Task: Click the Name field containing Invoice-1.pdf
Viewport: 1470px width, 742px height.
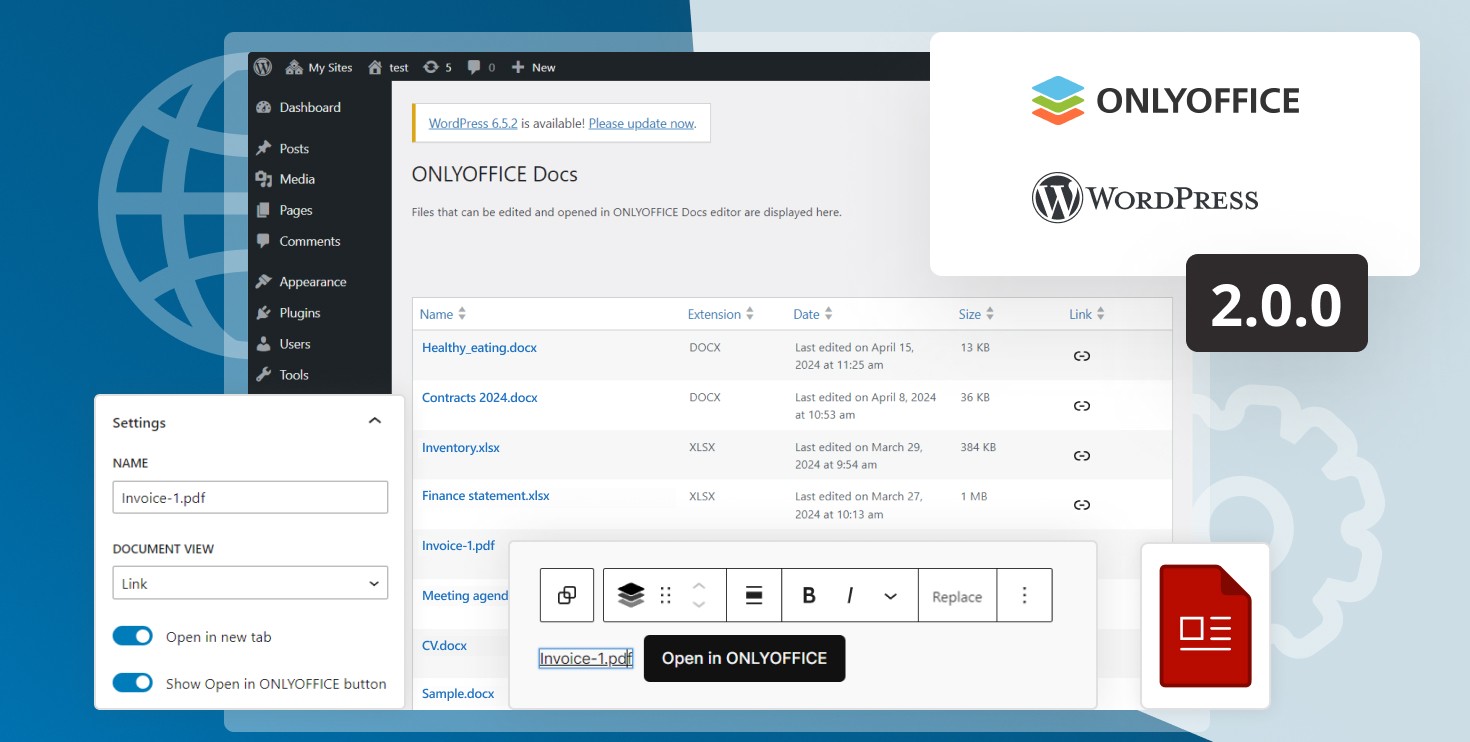Action: coord(250,497)
